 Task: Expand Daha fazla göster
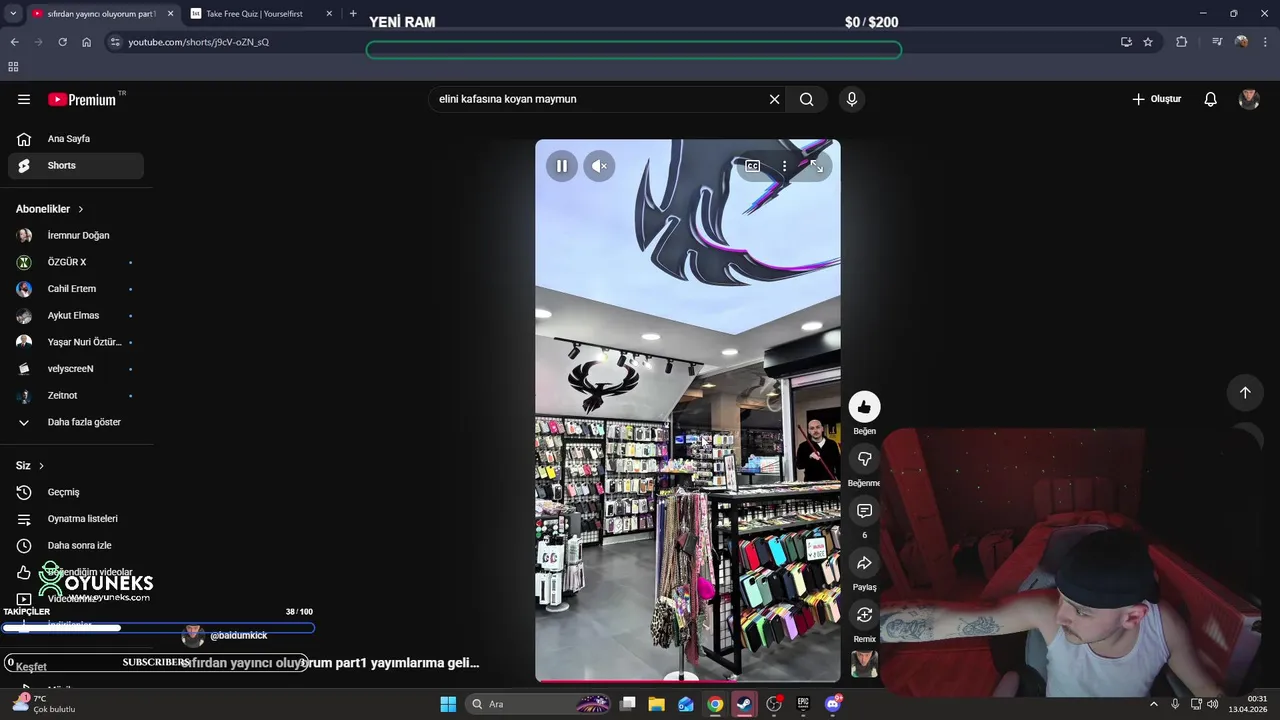coord(76,422)
